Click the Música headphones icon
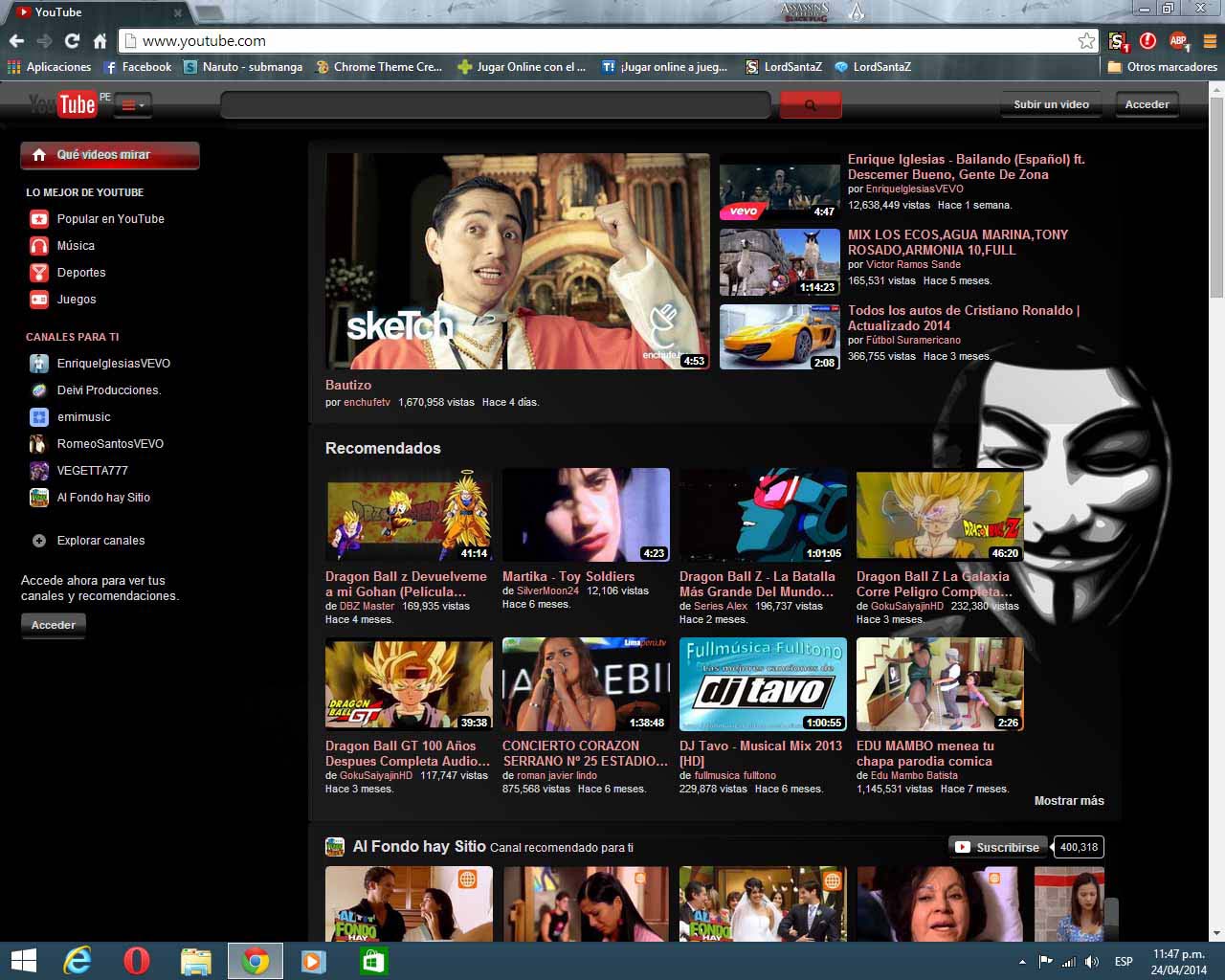The height and width of the screenshot is (980, 1225). pyautogui.click(x=39, y=246)
